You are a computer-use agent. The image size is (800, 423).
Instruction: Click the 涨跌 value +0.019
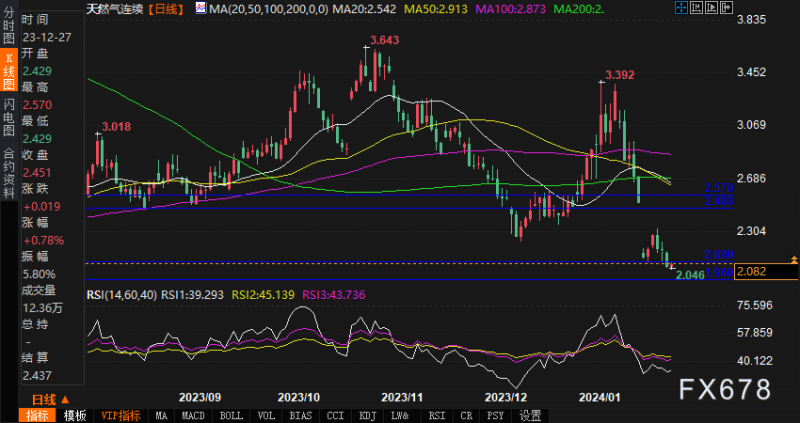(x=41, y=206)
